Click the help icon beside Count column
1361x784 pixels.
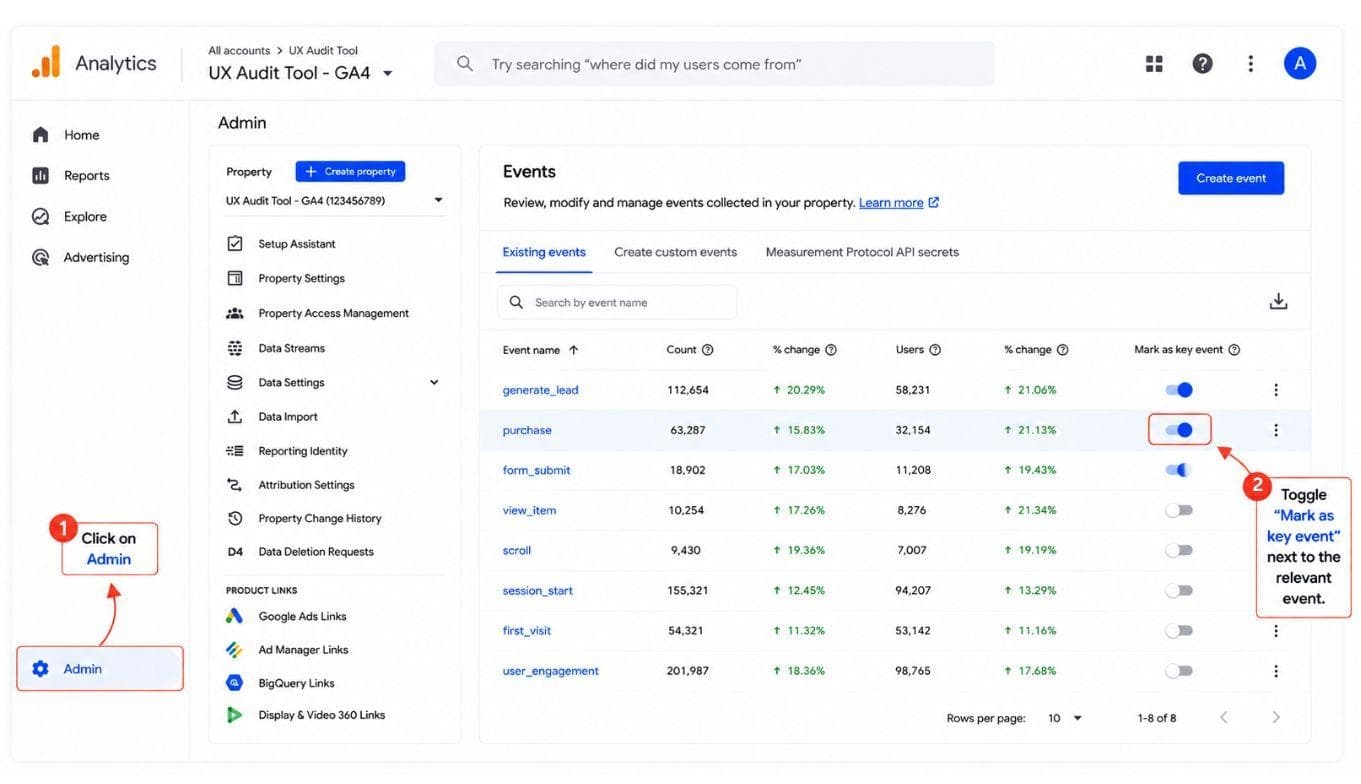coord(708,350)
